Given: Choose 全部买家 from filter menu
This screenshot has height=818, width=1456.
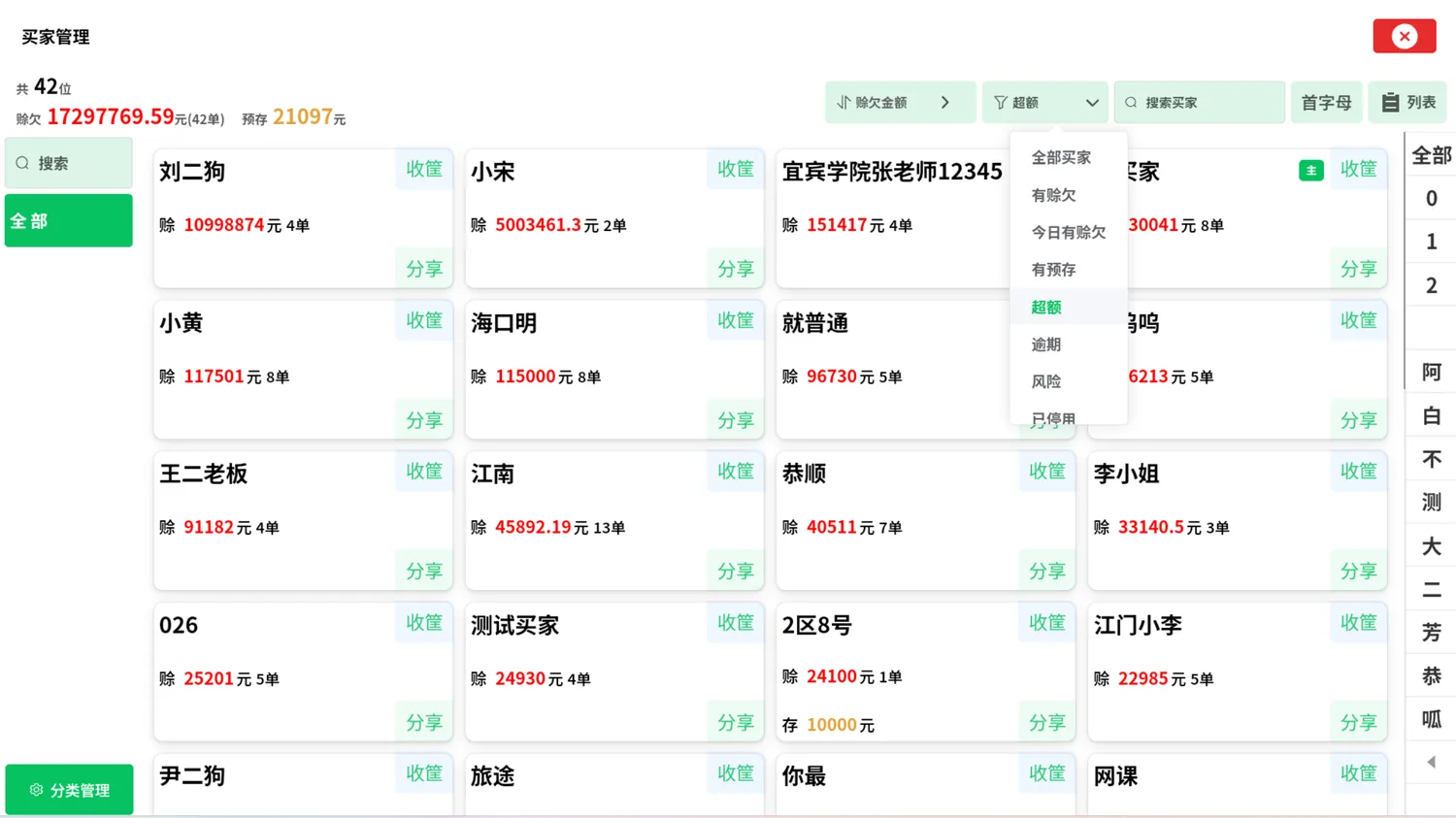Looking at the screenshot, I should 1068,157.
